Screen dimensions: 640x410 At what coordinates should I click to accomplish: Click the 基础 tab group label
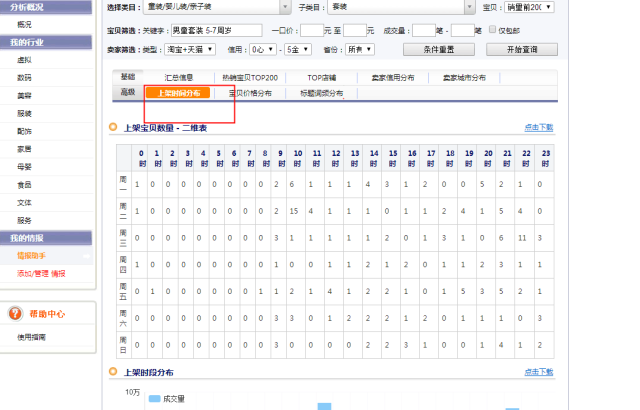pyautogui.click(x=128, y=77)
